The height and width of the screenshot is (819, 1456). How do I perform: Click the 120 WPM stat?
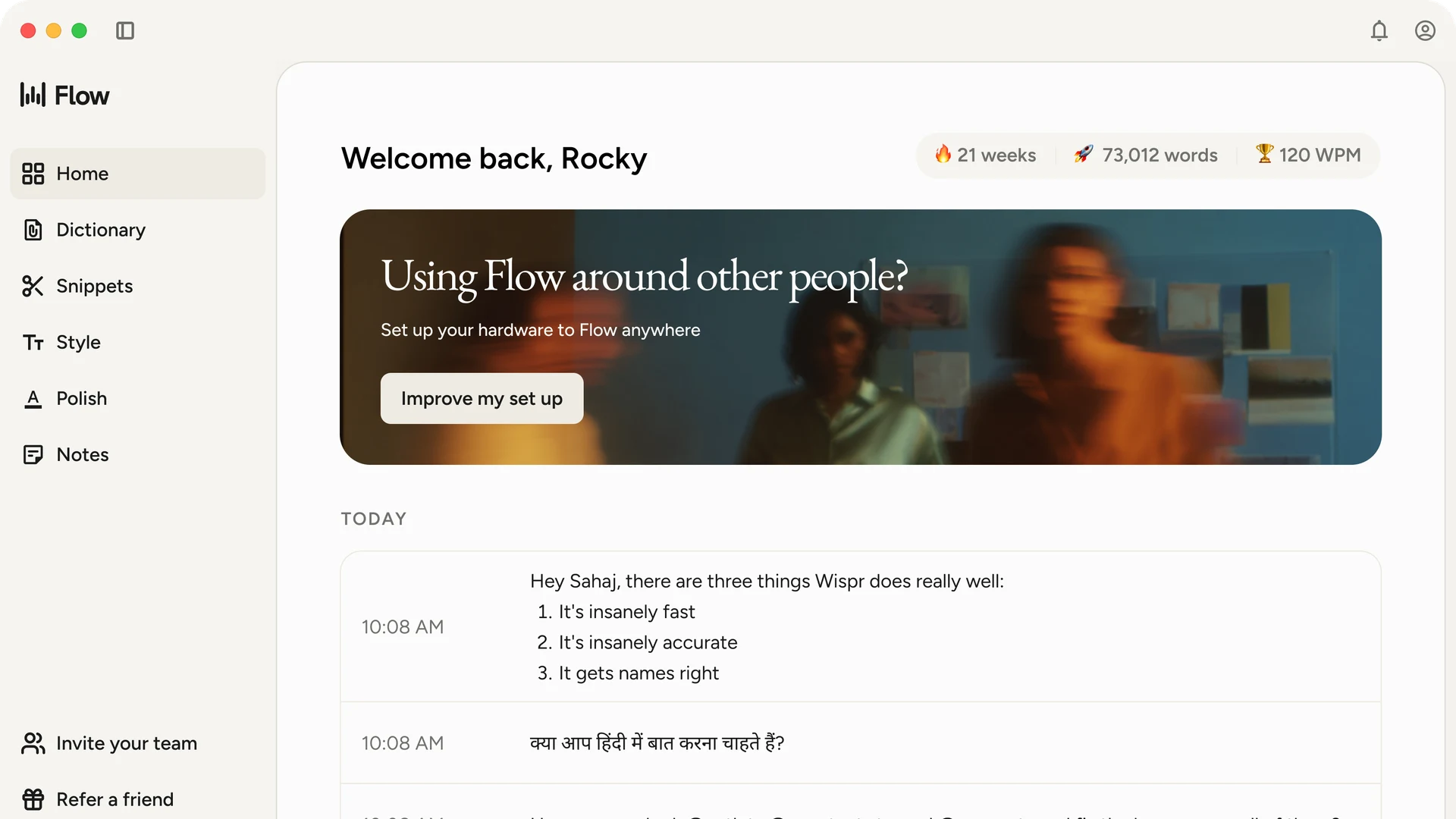tap(1308, 155)
